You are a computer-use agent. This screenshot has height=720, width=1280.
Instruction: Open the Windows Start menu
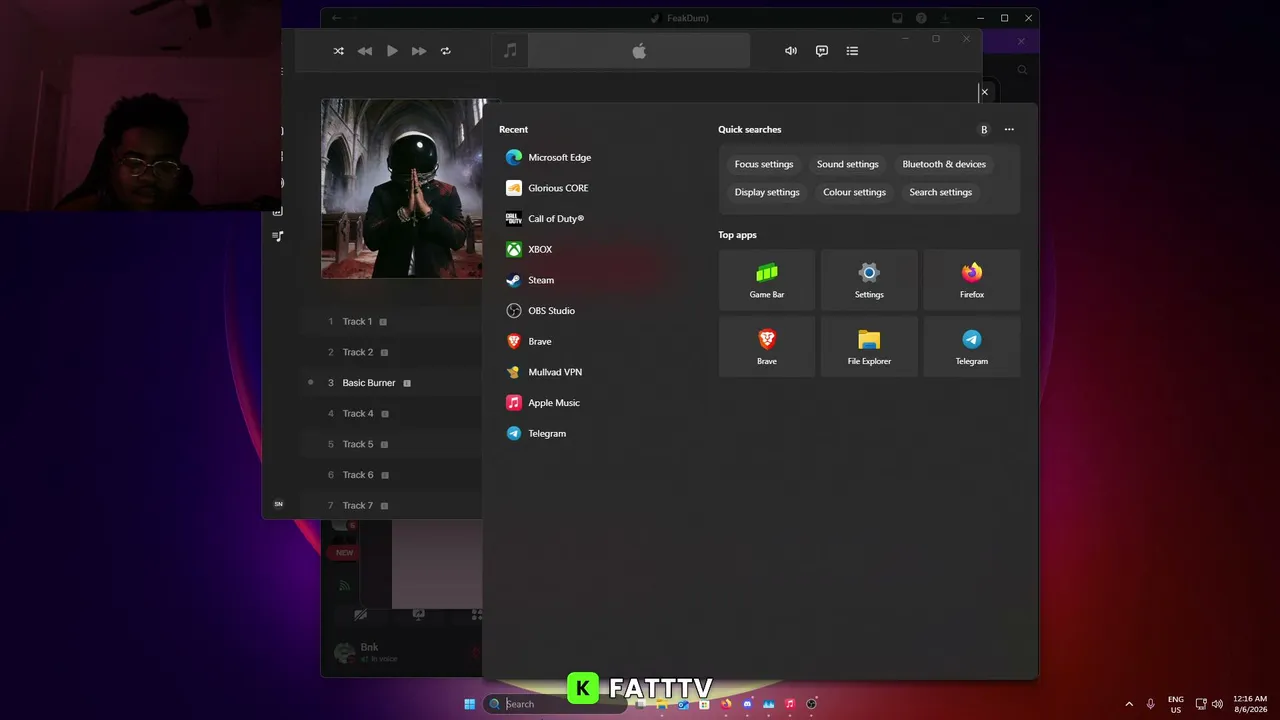(470, 704)
